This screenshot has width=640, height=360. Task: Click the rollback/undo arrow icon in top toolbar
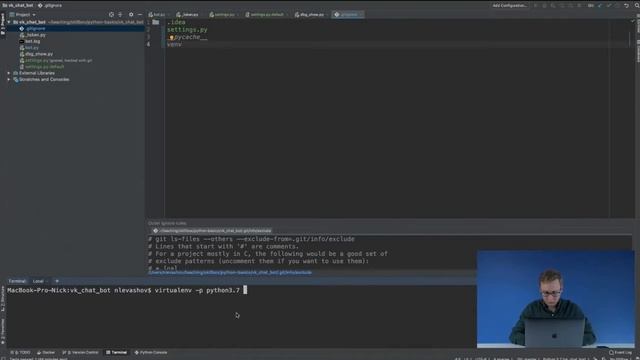tap(627, 6)
